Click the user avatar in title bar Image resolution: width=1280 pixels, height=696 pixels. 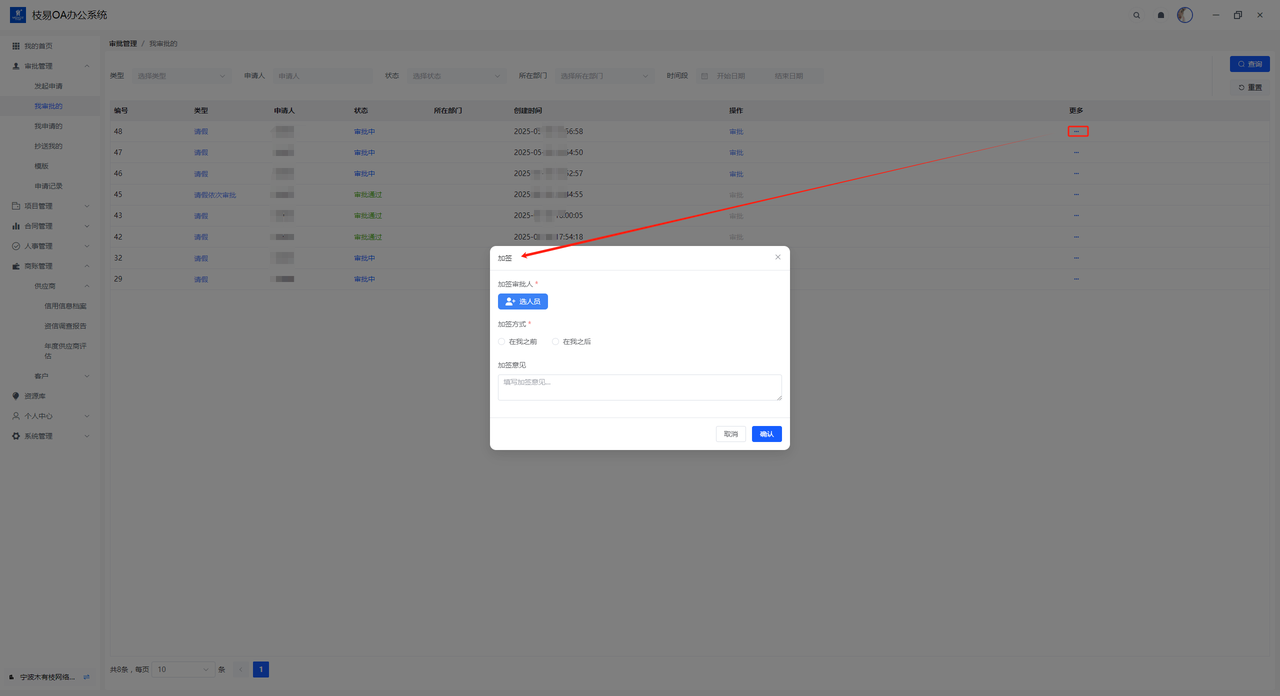pos(1185,15)
